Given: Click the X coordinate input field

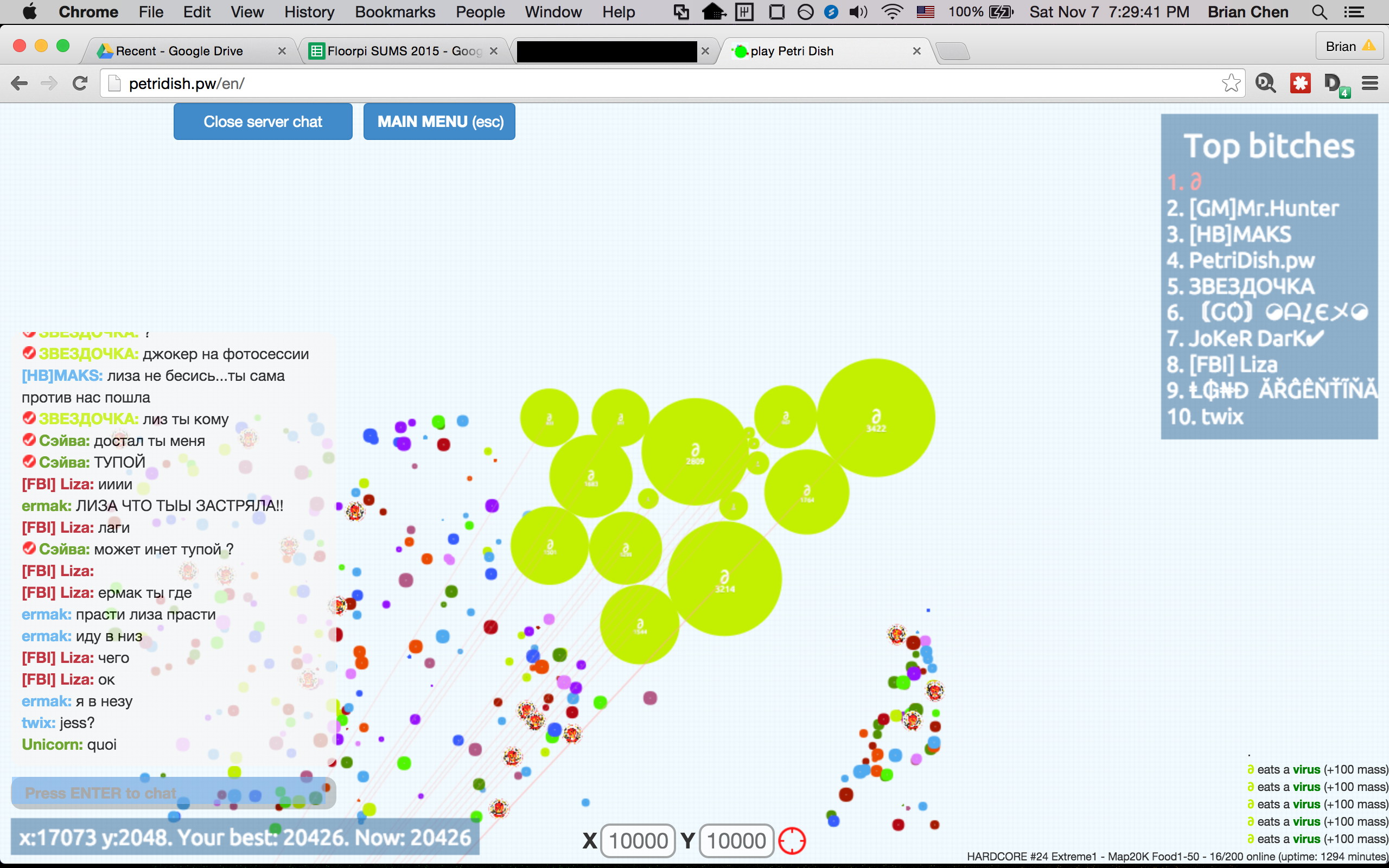Looking at the screenshot, I should click(x=637, y=841).
